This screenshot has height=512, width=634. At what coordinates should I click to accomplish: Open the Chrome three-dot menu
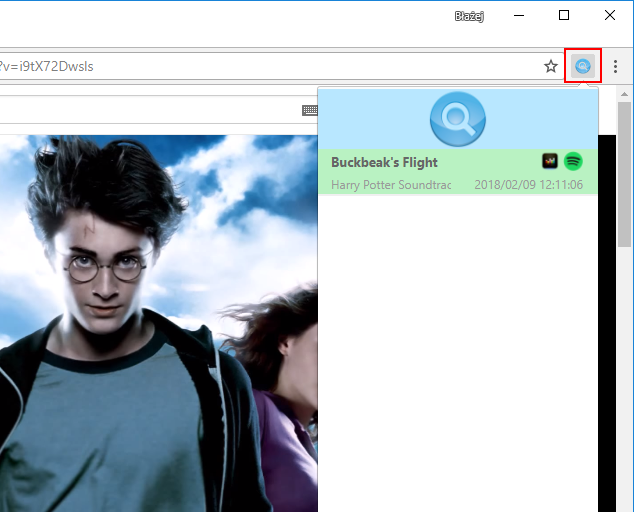point(615,66)
